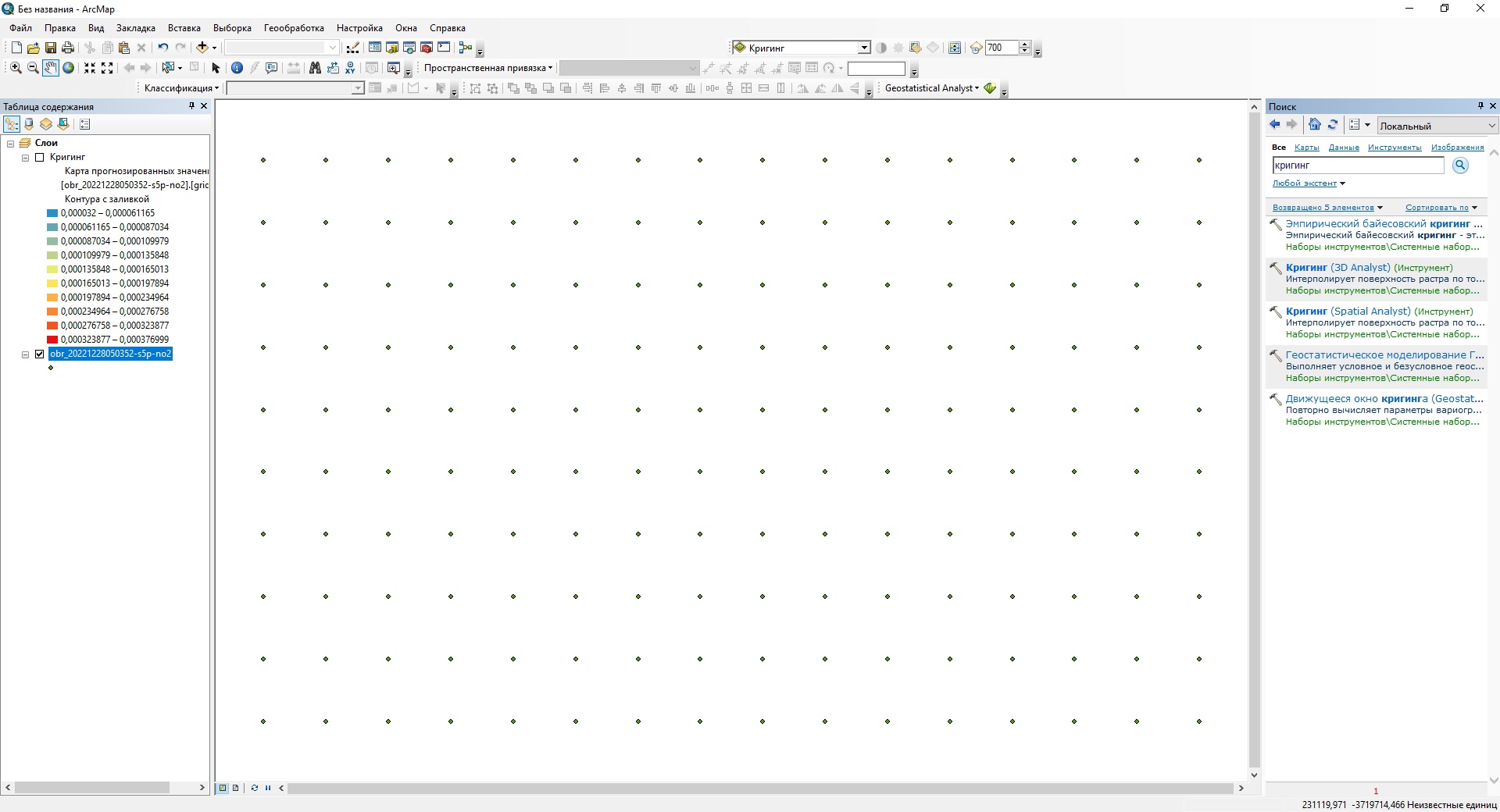Open the Catalog window icon
The image size is (1500, 812).
pyautogui.click(x=392, y=48)
